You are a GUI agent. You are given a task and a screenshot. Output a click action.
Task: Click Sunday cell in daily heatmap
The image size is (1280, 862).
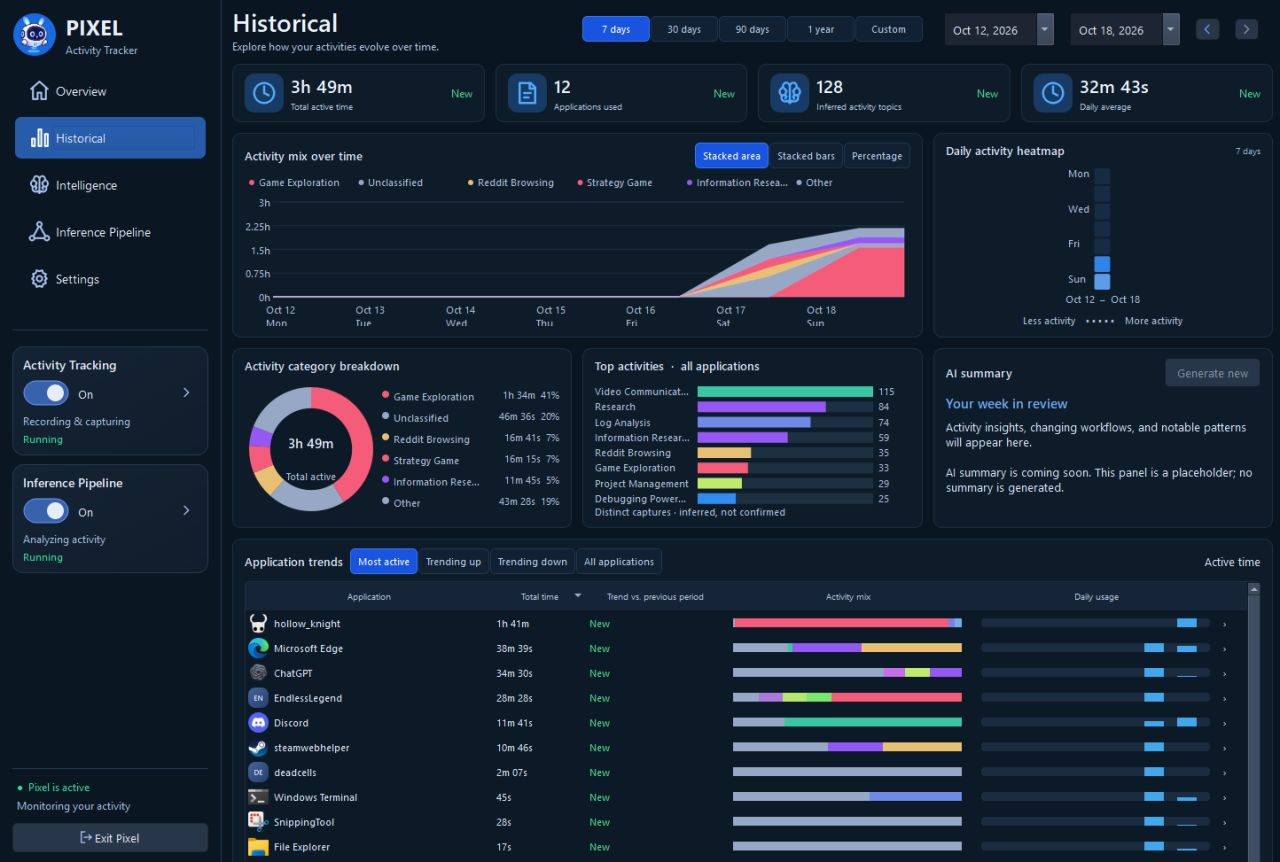[x=1102, y=281]
